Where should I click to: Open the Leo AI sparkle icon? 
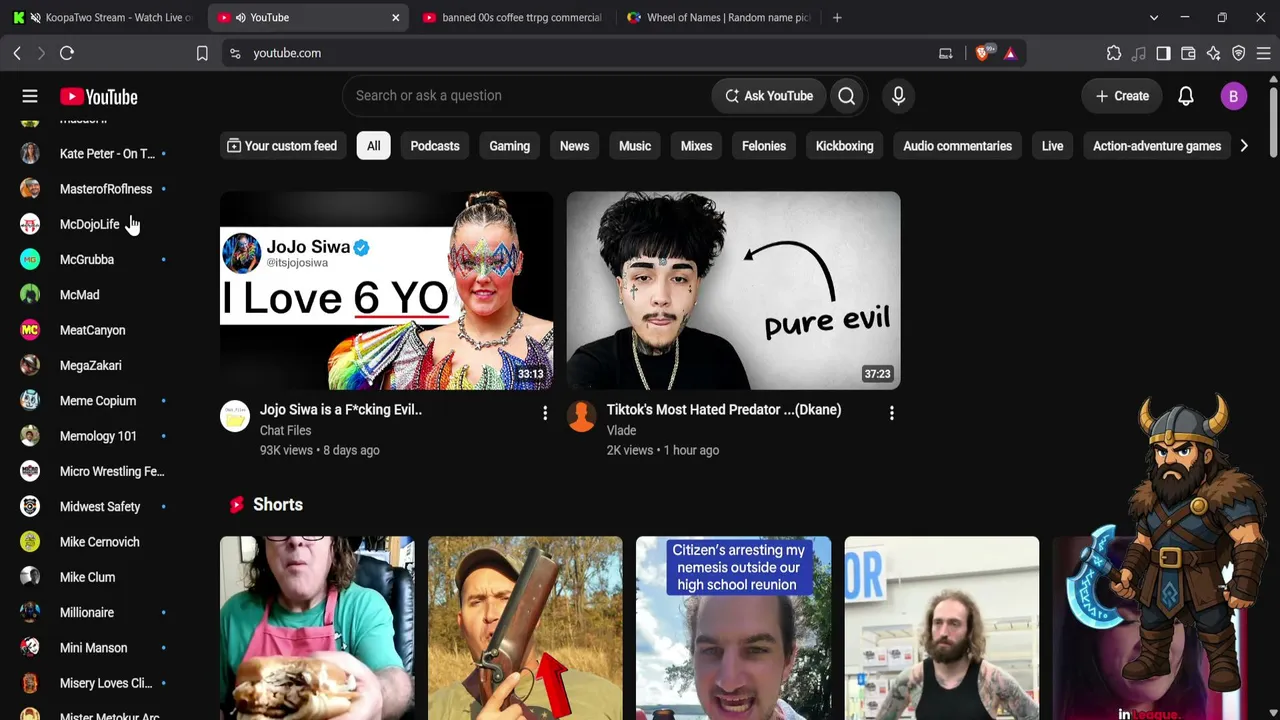click(x=1213, y=53)
